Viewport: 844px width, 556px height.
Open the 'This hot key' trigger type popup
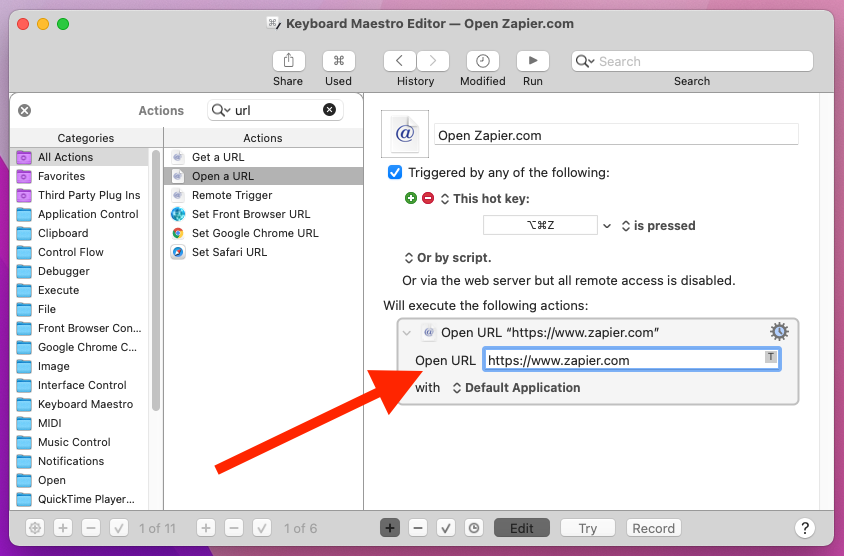click(x=485, y=199)
